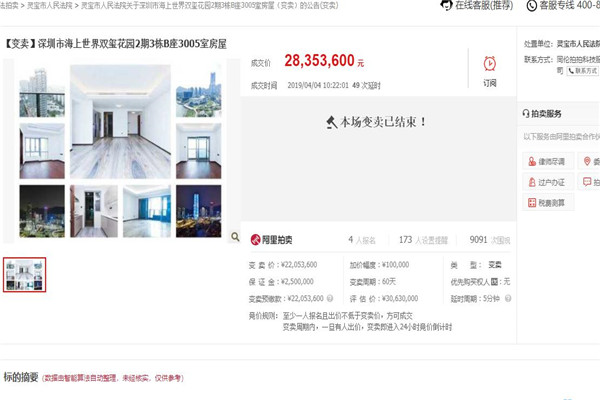The image size is (600, 400).
Task: Click the 联系方式 phone button
Action: pyautogui.click(x=582, y=71)
